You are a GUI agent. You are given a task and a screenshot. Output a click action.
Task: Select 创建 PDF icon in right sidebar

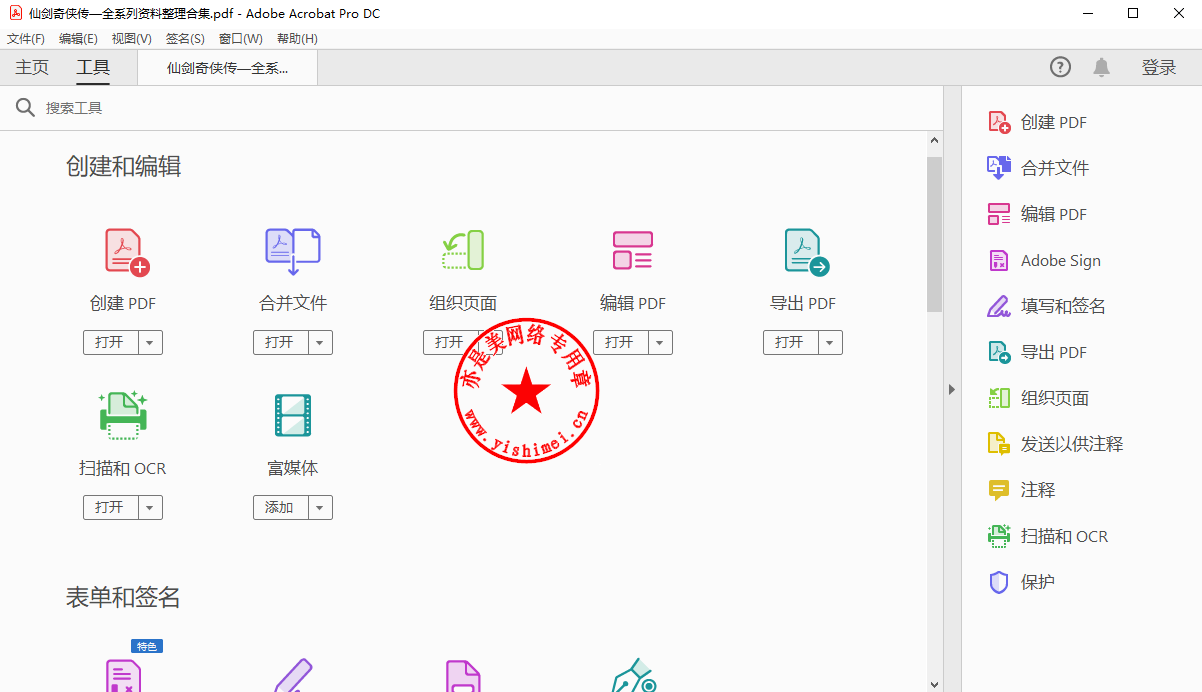click(999, 122)
